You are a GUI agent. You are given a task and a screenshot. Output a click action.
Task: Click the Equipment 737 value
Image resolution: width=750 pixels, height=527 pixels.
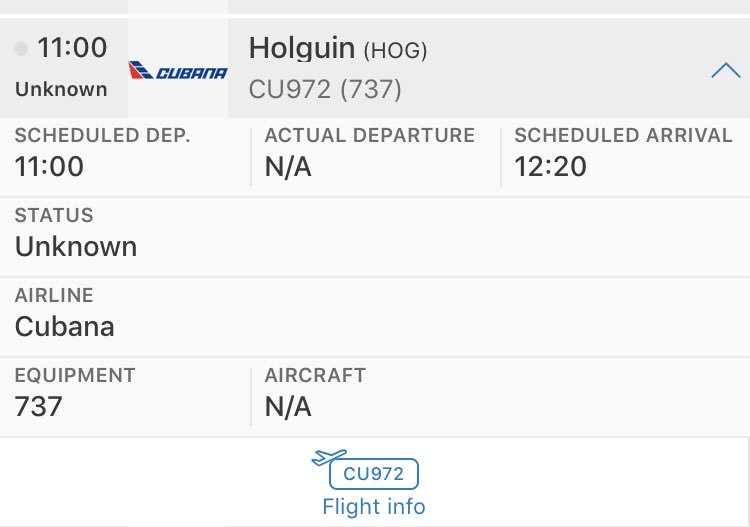coord(39,406)
